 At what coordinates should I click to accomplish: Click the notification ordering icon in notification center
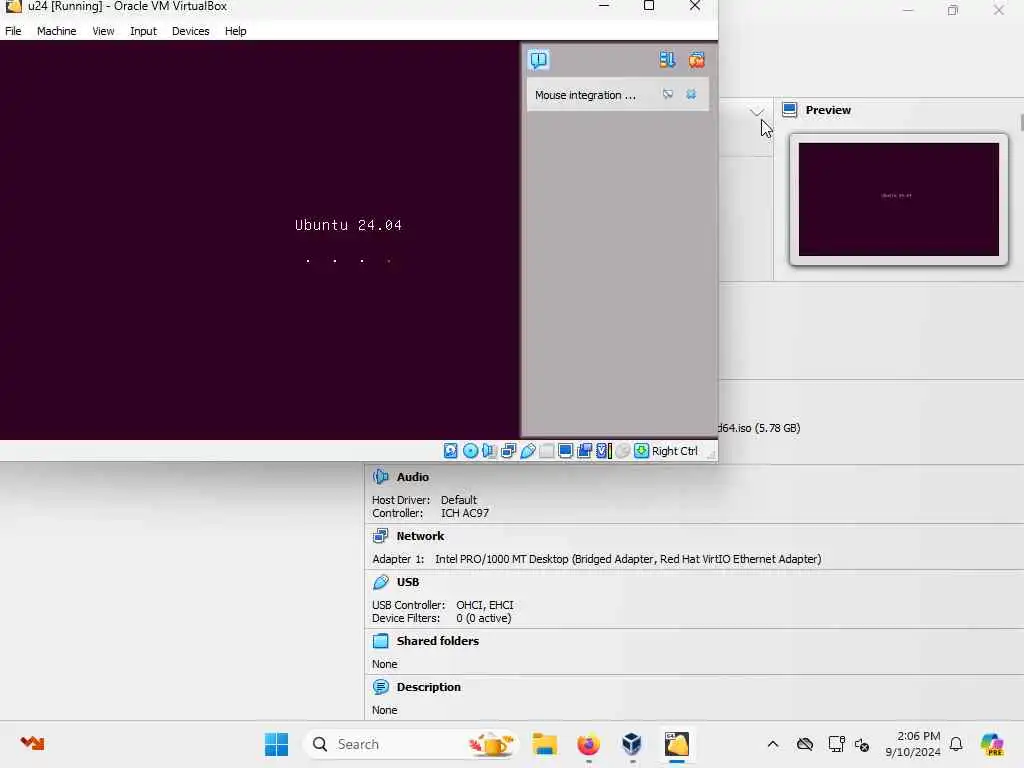point(667,60)
